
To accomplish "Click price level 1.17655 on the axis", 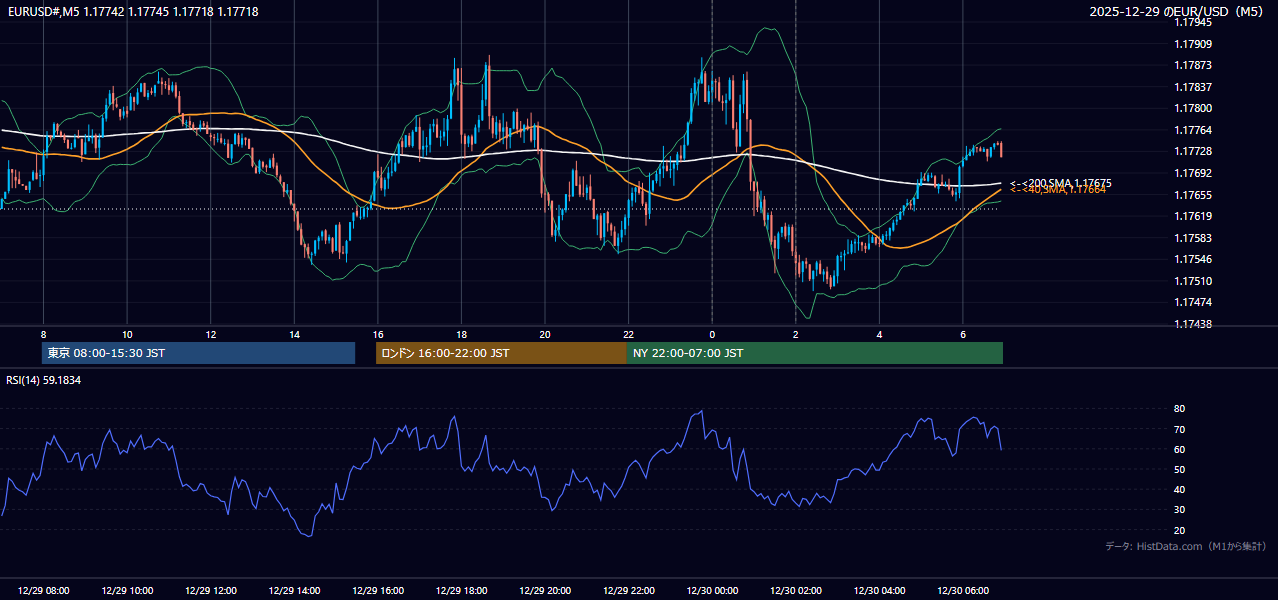I will pos(1193,195).
